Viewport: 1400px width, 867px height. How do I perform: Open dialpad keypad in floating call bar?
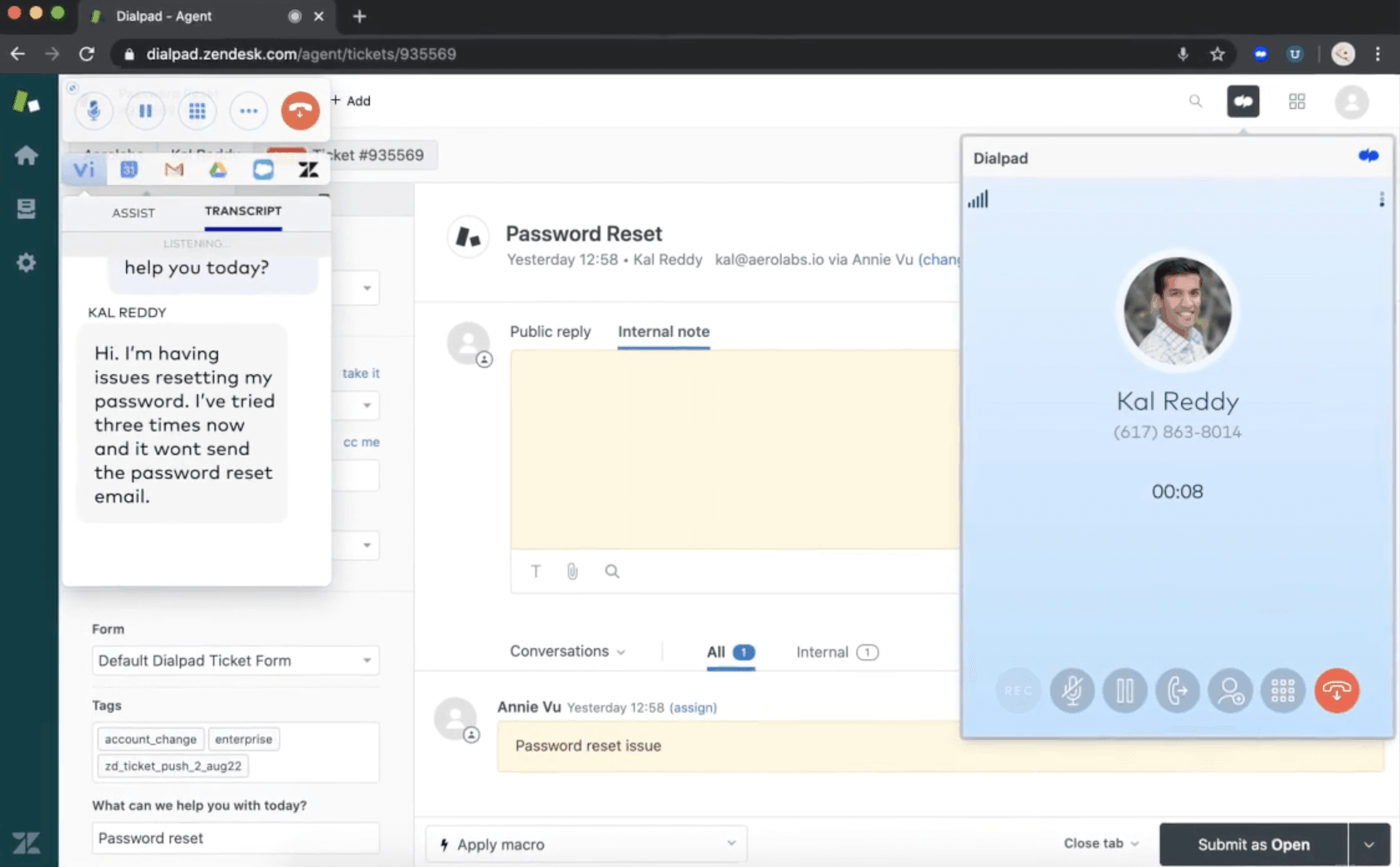click(x=197, y=110)
